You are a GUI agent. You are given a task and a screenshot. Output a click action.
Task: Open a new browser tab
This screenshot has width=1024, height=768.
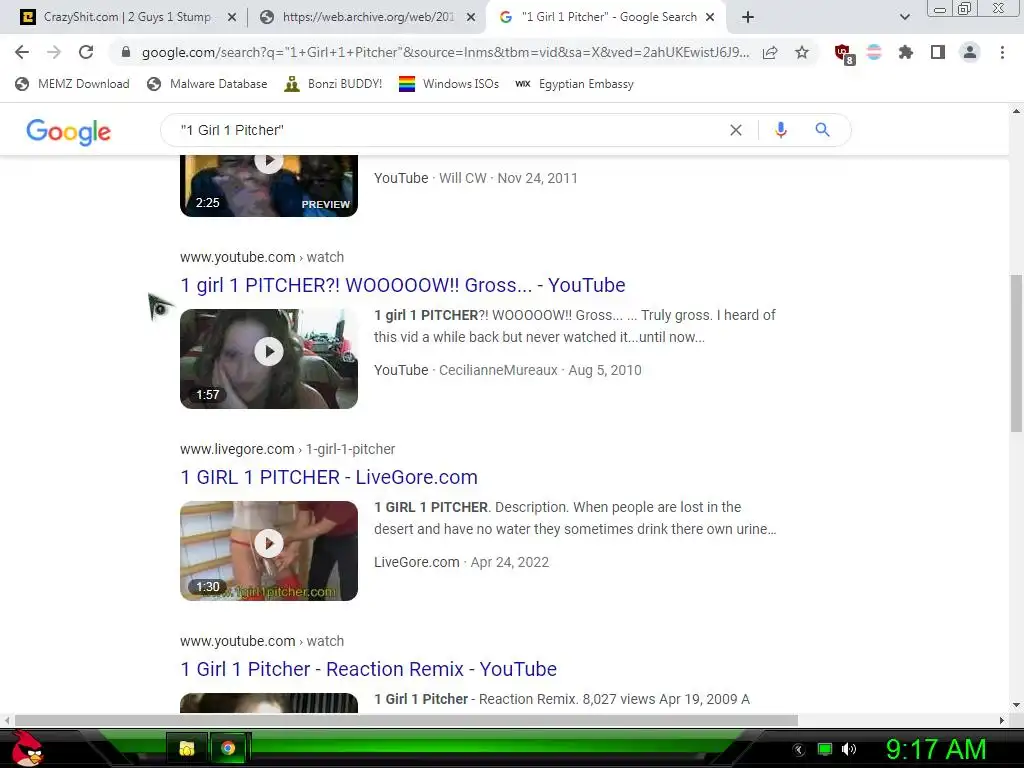point(748,17)
